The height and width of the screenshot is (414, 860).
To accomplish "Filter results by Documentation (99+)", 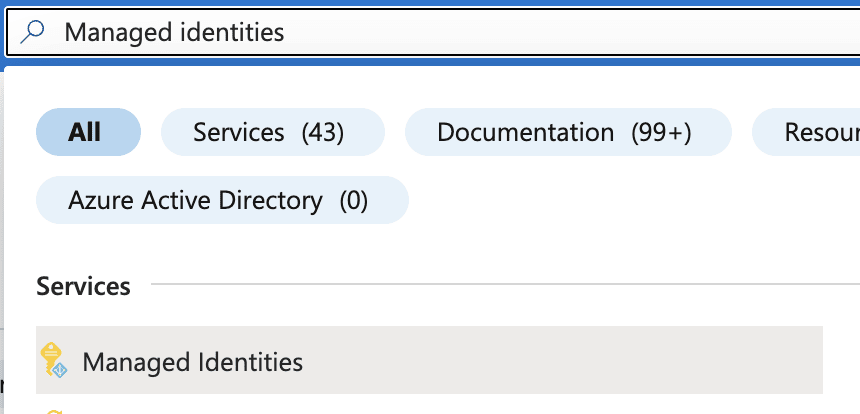I will 568,132.
